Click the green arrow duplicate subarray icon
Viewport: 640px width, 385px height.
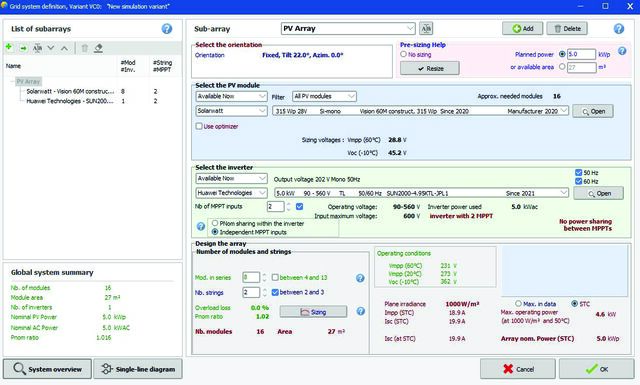(x=23, y=48)
